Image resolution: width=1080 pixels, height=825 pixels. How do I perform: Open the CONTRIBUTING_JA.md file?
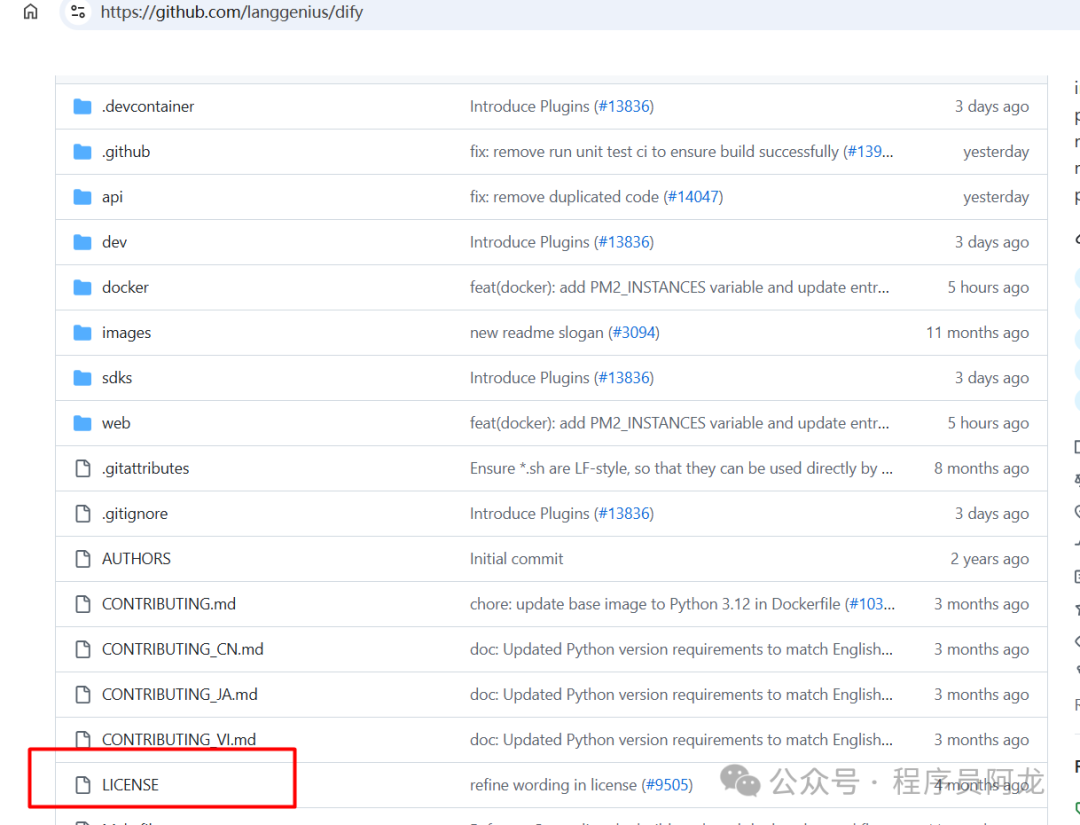pyautogui.click(x=180, y=694)
